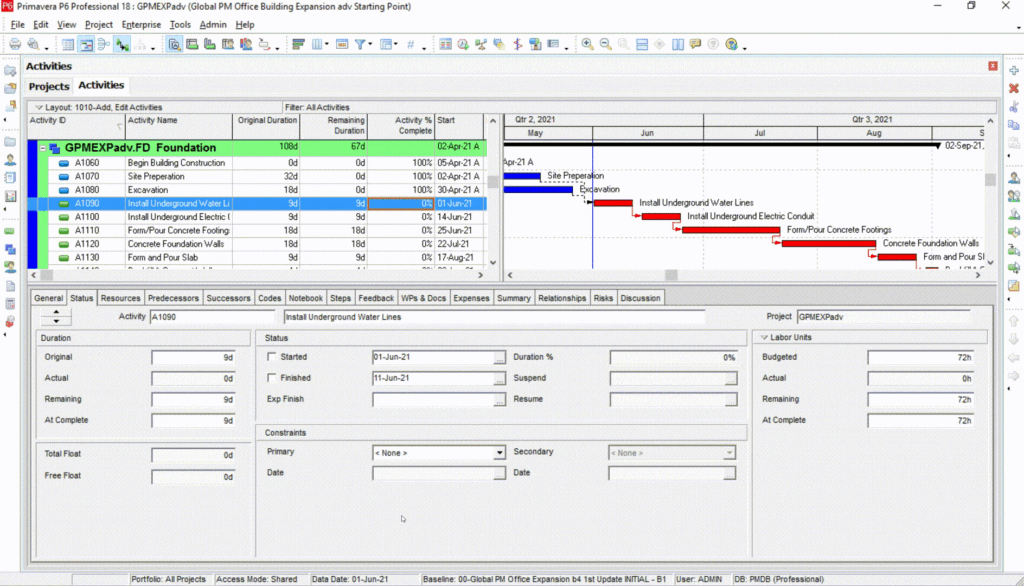Click the Resources icon in left sidebar
Screen dimensions: 1024x586
tap(10, 160)
